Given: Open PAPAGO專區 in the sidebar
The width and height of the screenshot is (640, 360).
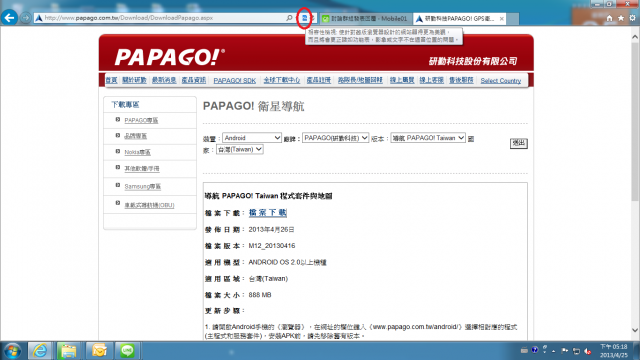Looking at the screenshot, I should tap(141, 120).
